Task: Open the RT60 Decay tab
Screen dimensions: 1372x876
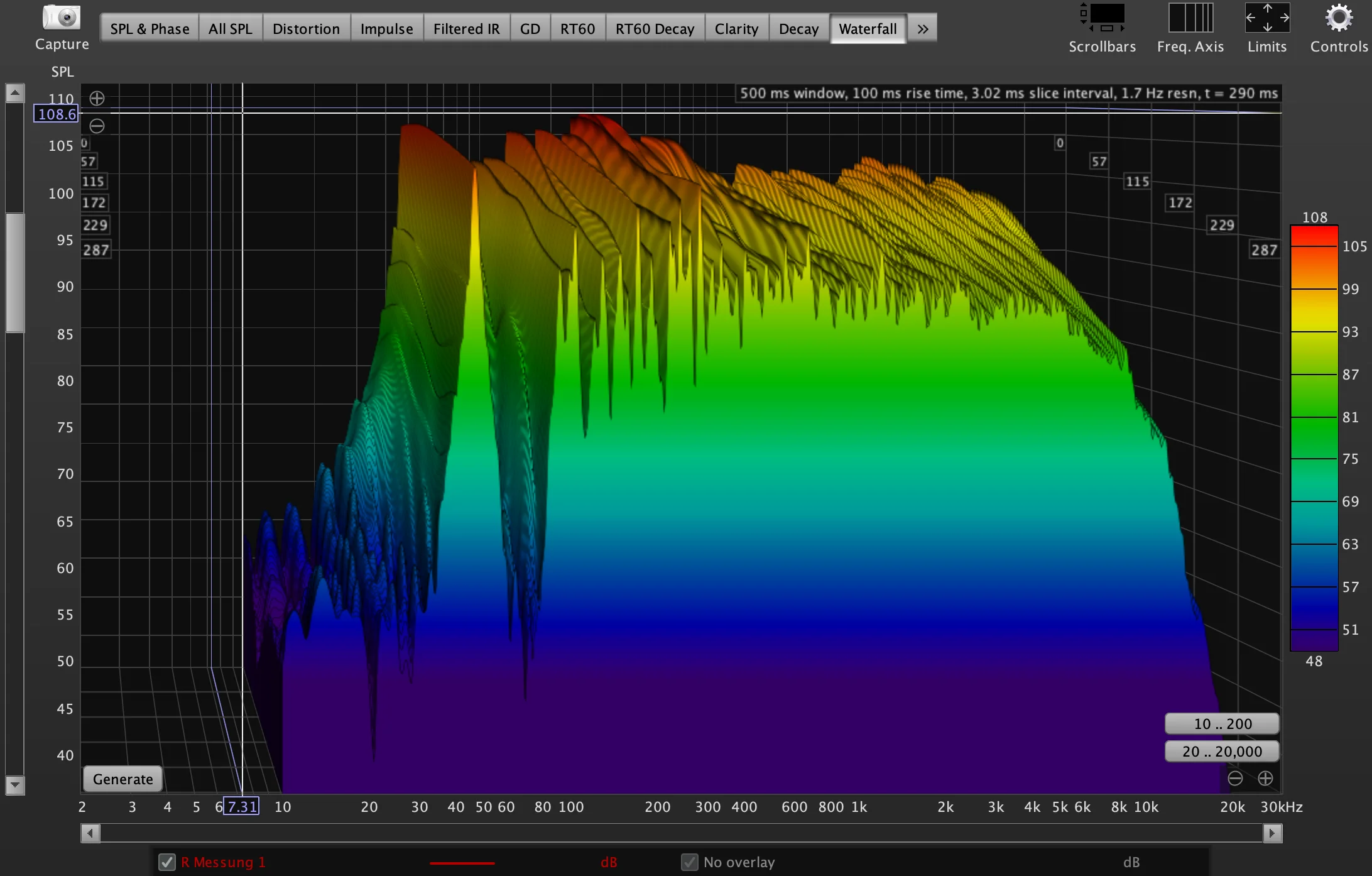Action: click(655, 29)
